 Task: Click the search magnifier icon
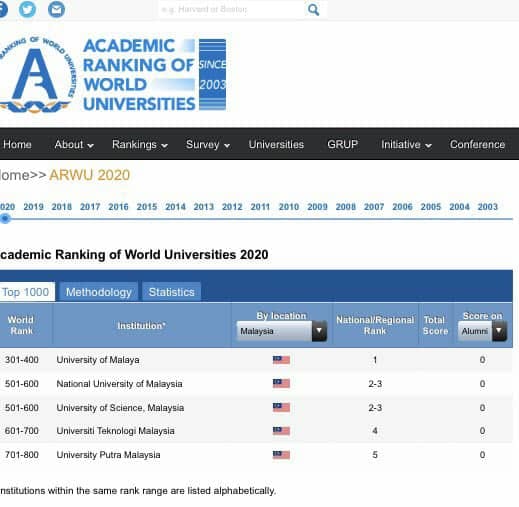tap(313, 10)
